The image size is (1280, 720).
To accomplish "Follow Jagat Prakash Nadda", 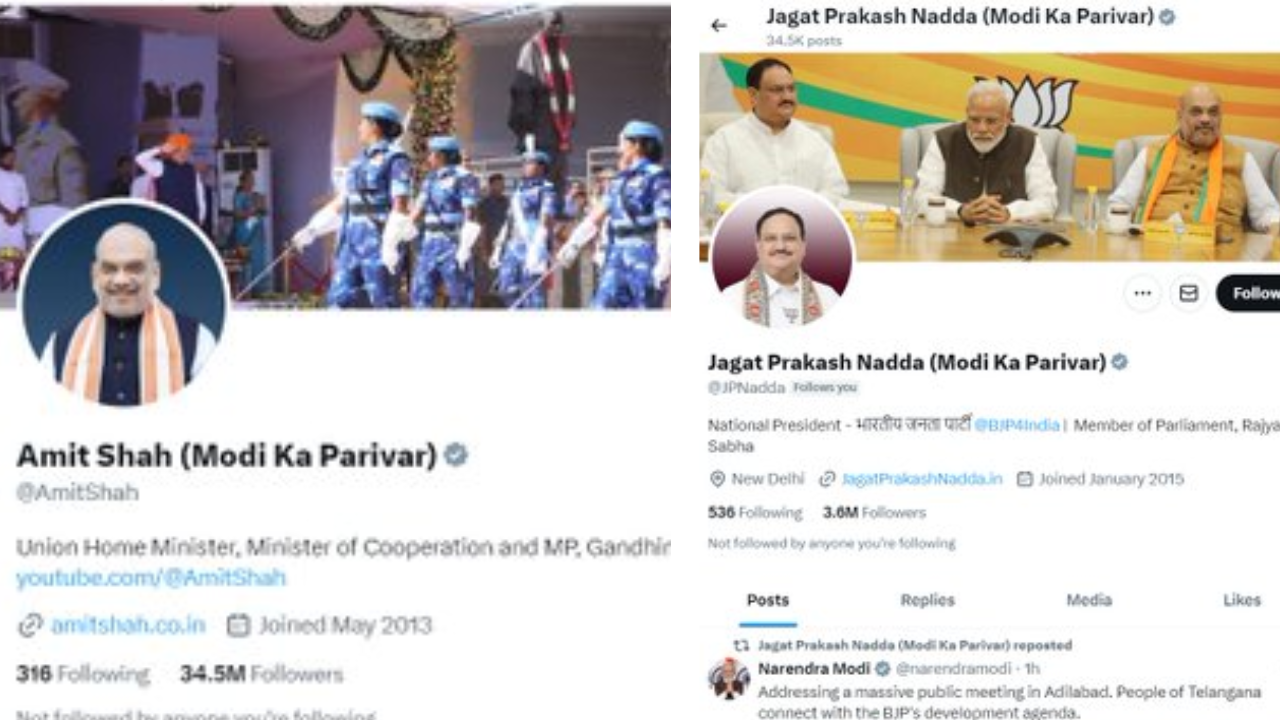I will [x=1249, y=293].
